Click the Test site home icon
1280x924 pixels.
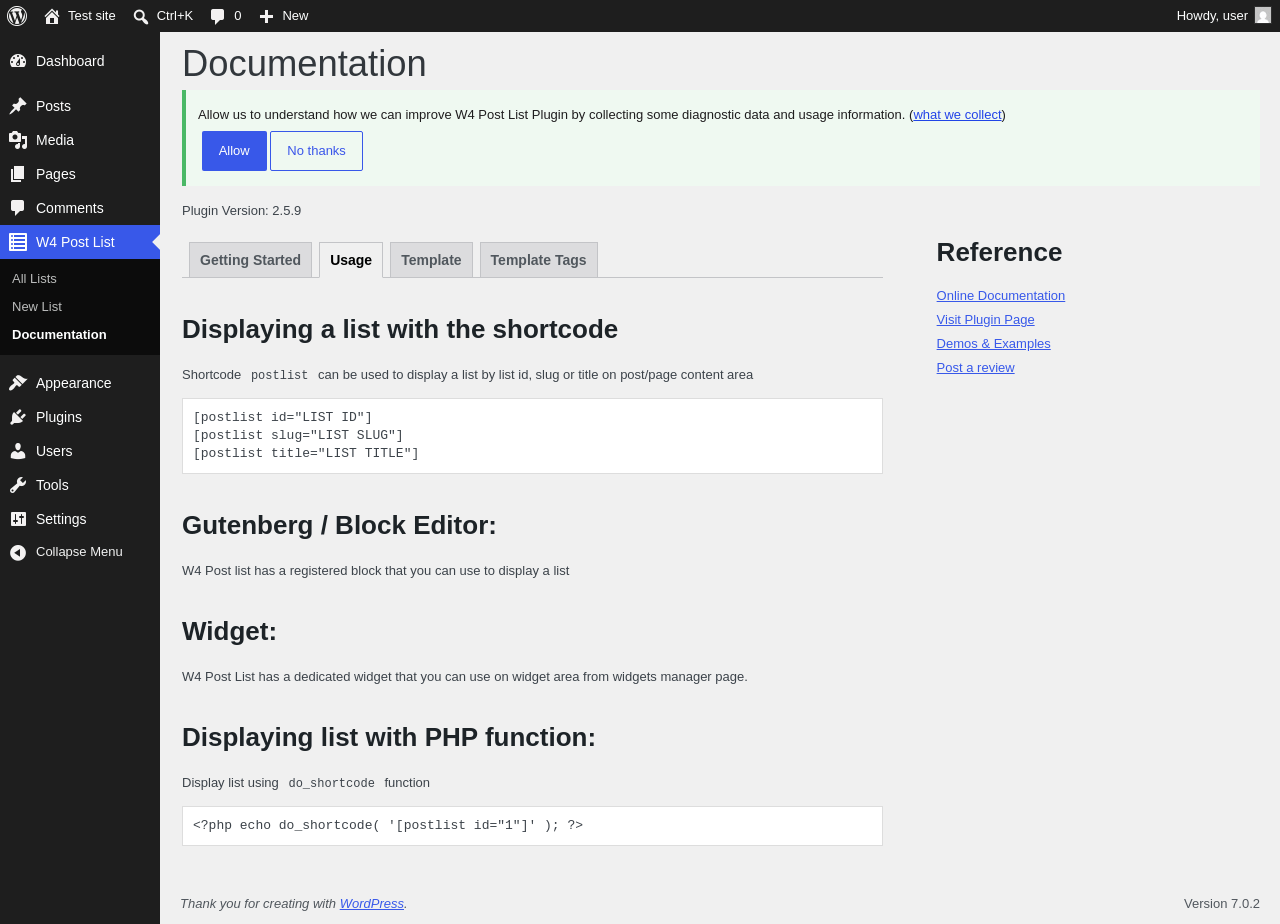pyautogui.click(x=52, y=16)
